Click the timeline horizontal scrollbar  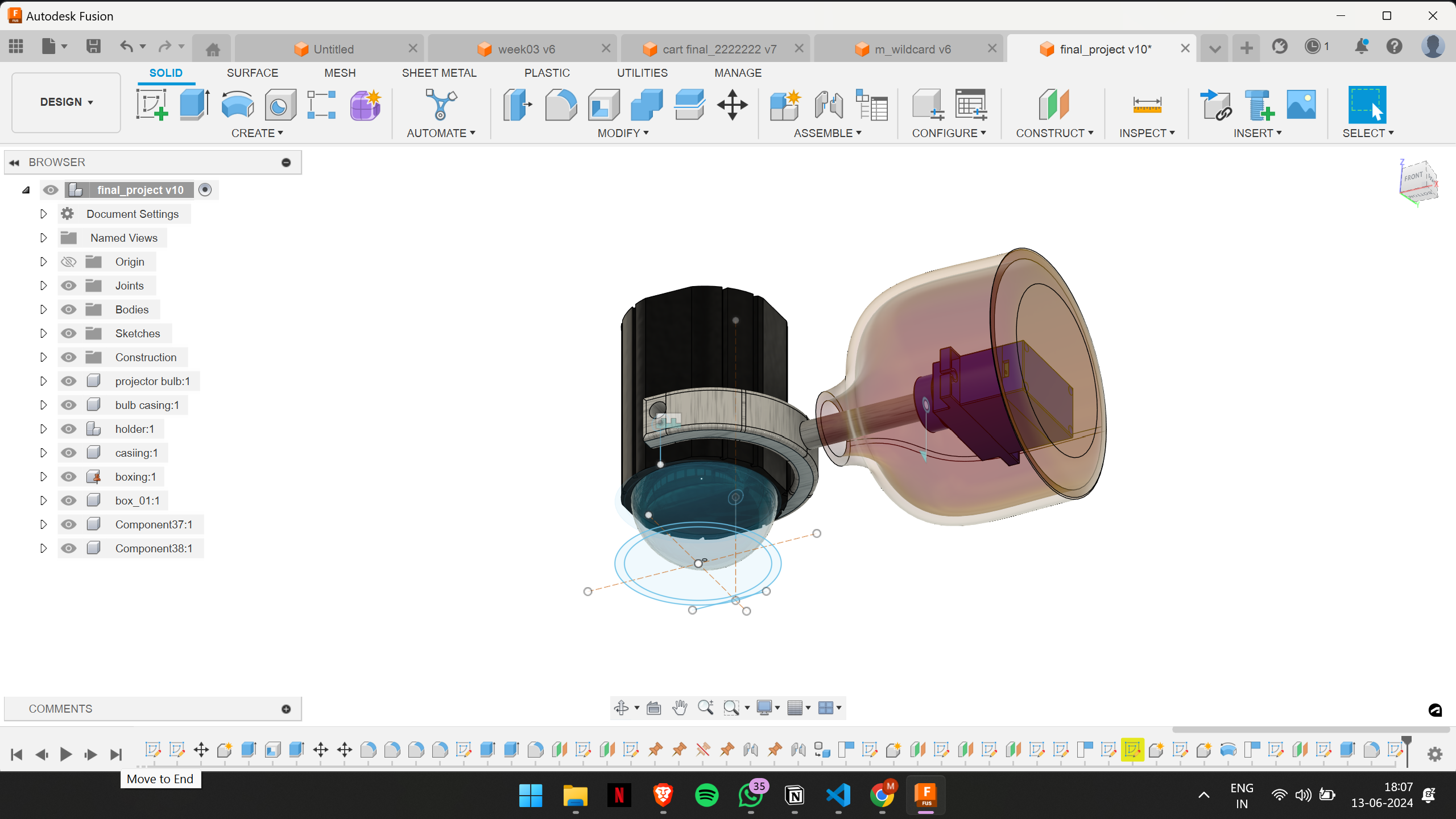(1311, 729)
